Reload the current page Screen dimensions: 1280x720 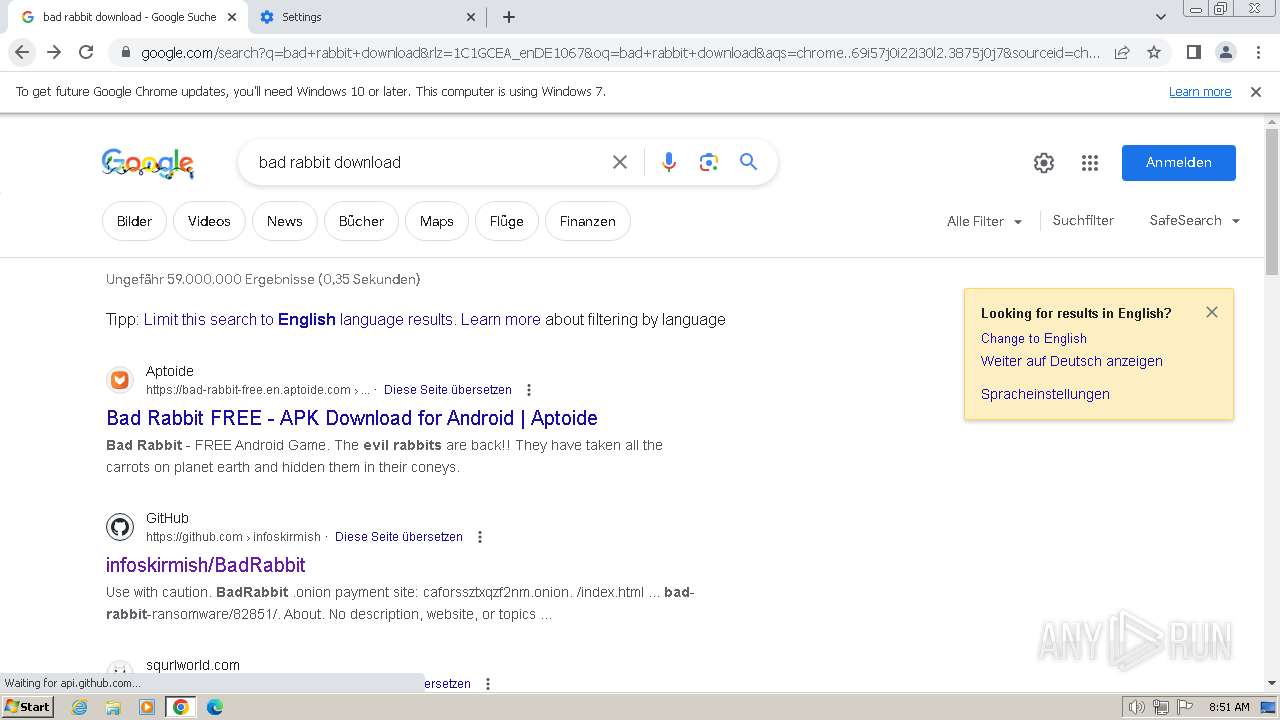pyautogui.click(x=86, y=52)
